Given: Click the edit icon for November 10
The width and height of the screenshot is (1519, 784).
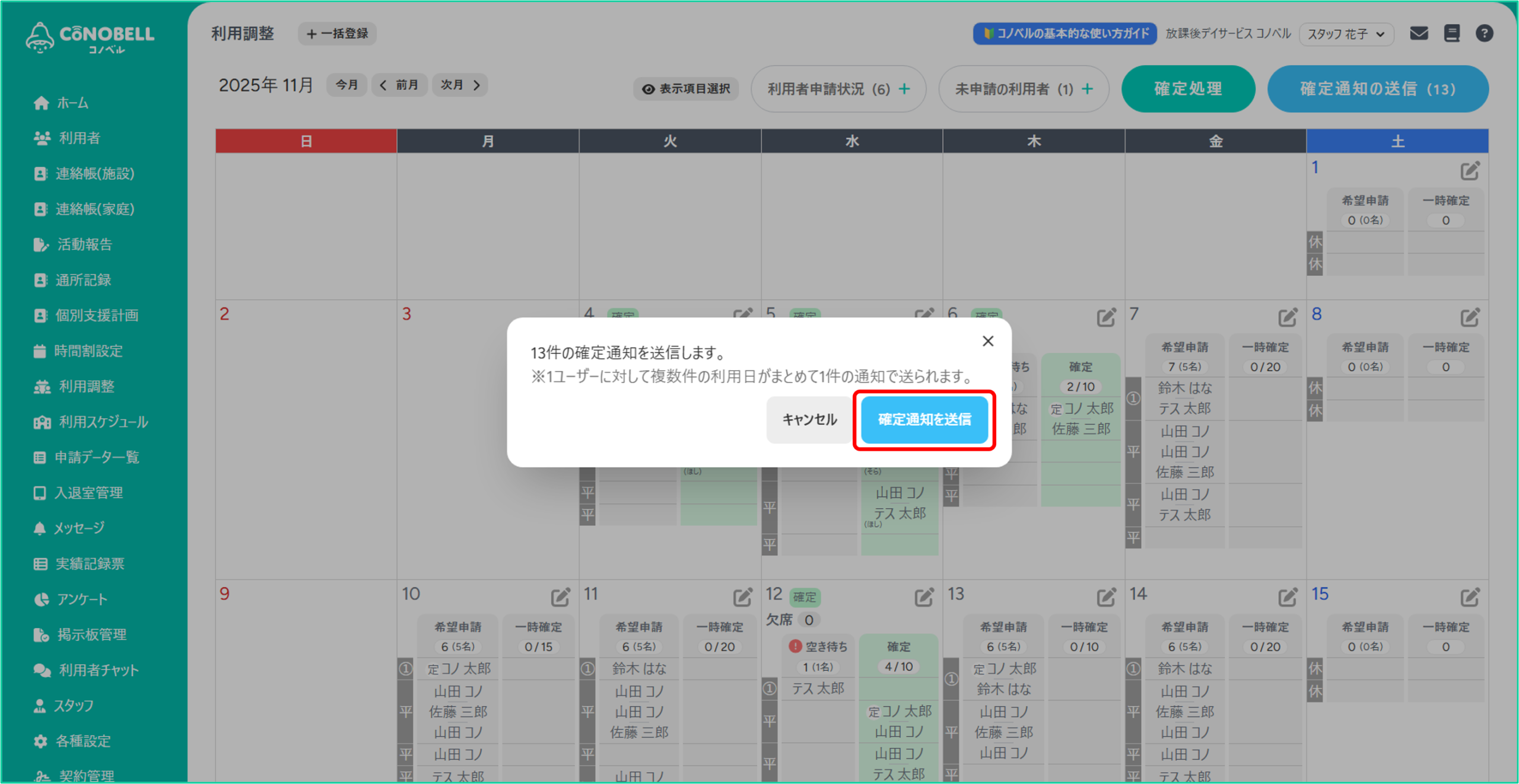Looking at the screenshot, I should click(560, 597).
